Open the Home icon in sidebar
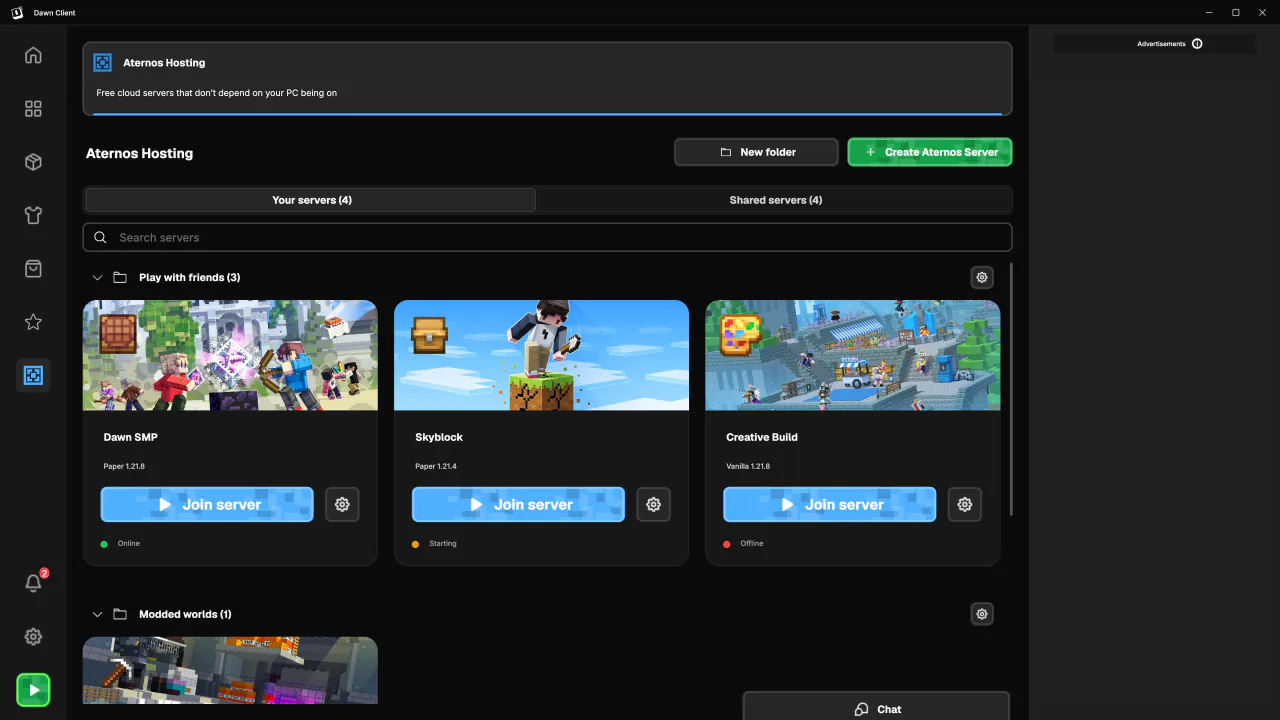The height and width of the screenshot is (720, 1280). tap(33, 55)
